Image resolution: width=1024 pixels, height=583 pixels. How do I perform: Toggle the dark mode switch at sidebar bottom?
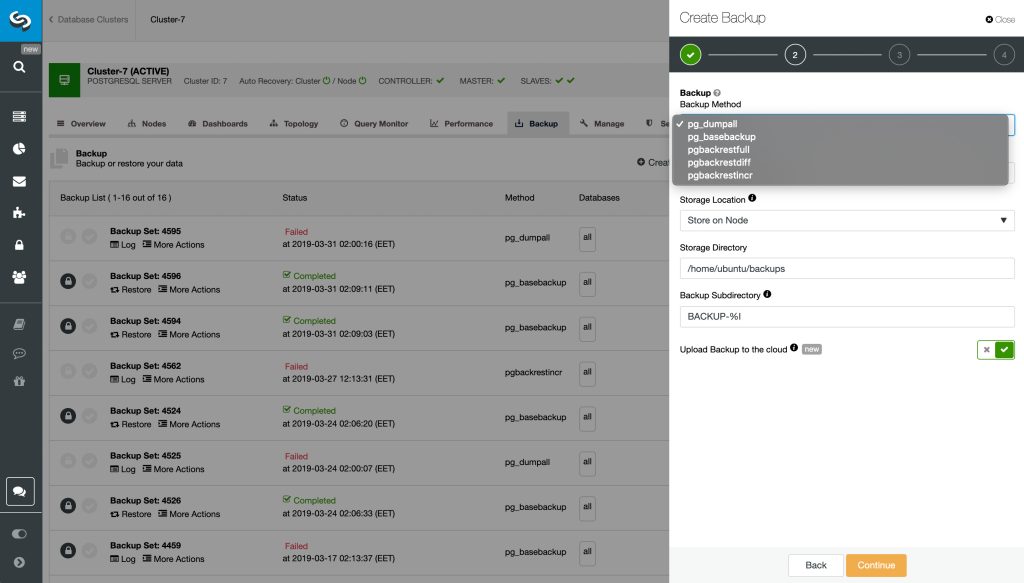20,533
